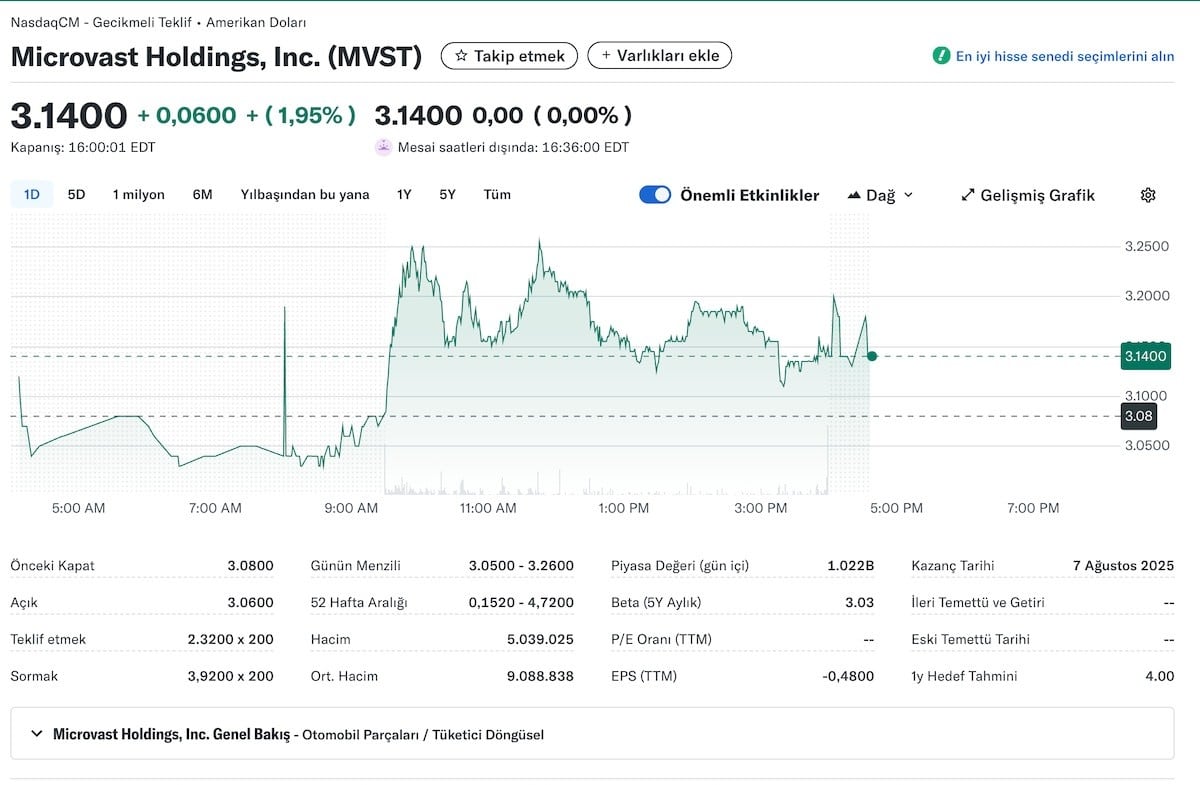Screen dimensions: 1200x785
Task: Click the green end-point dot on chart line
Action: coord(872,356)
